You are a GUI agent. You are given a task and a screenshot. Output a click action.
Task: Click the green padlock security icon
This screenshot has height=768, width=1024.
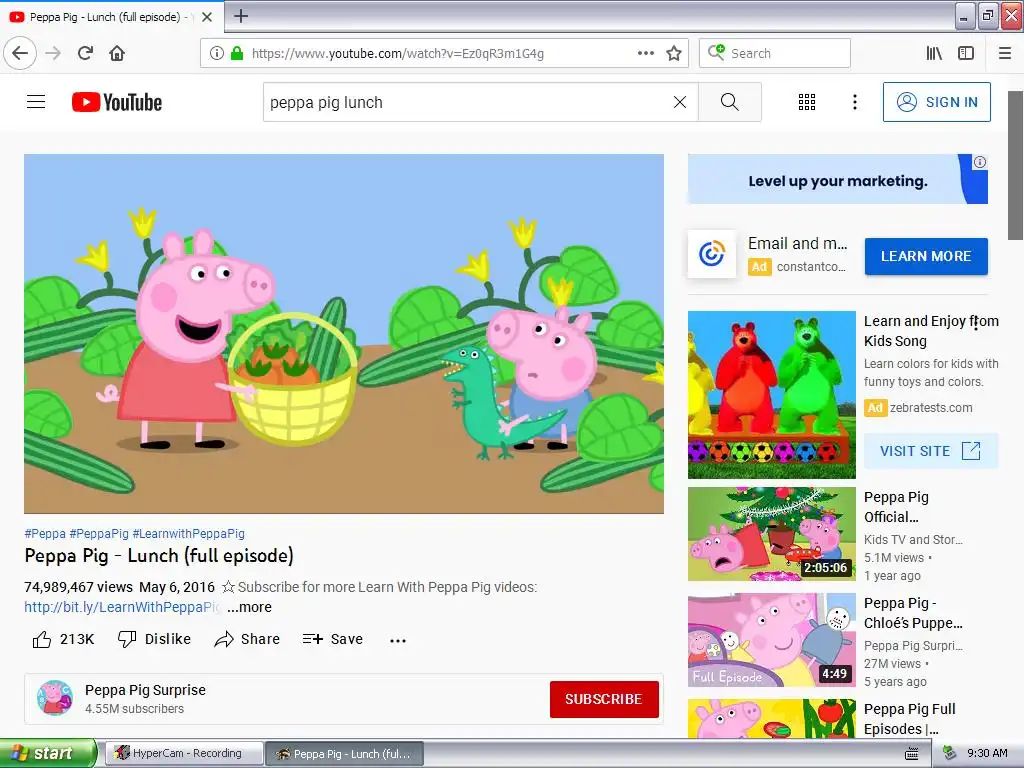click(x=237, y=54)
